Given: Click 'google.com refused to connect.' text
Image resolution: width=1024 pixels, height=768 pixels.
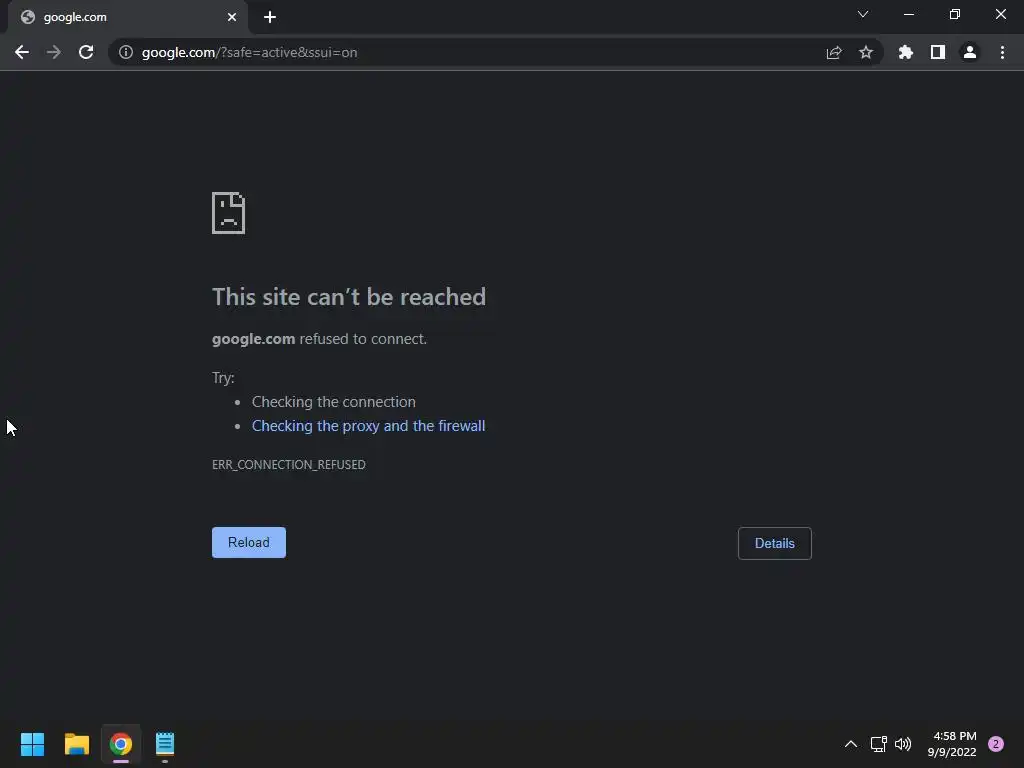Looking at the screenshot, I should coord(319,339).
